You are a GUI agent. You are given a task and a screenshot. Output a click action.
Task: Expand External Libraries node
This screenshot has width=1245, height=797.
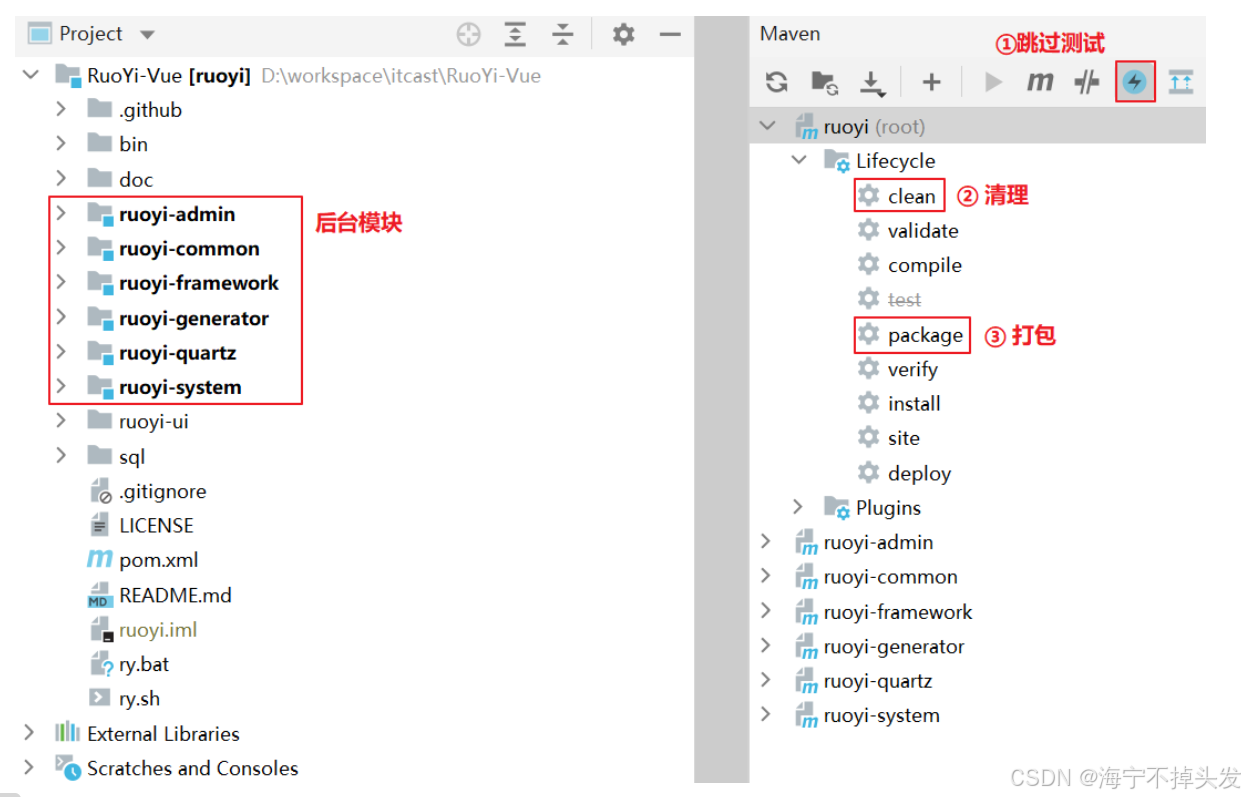tap(30, 733)
